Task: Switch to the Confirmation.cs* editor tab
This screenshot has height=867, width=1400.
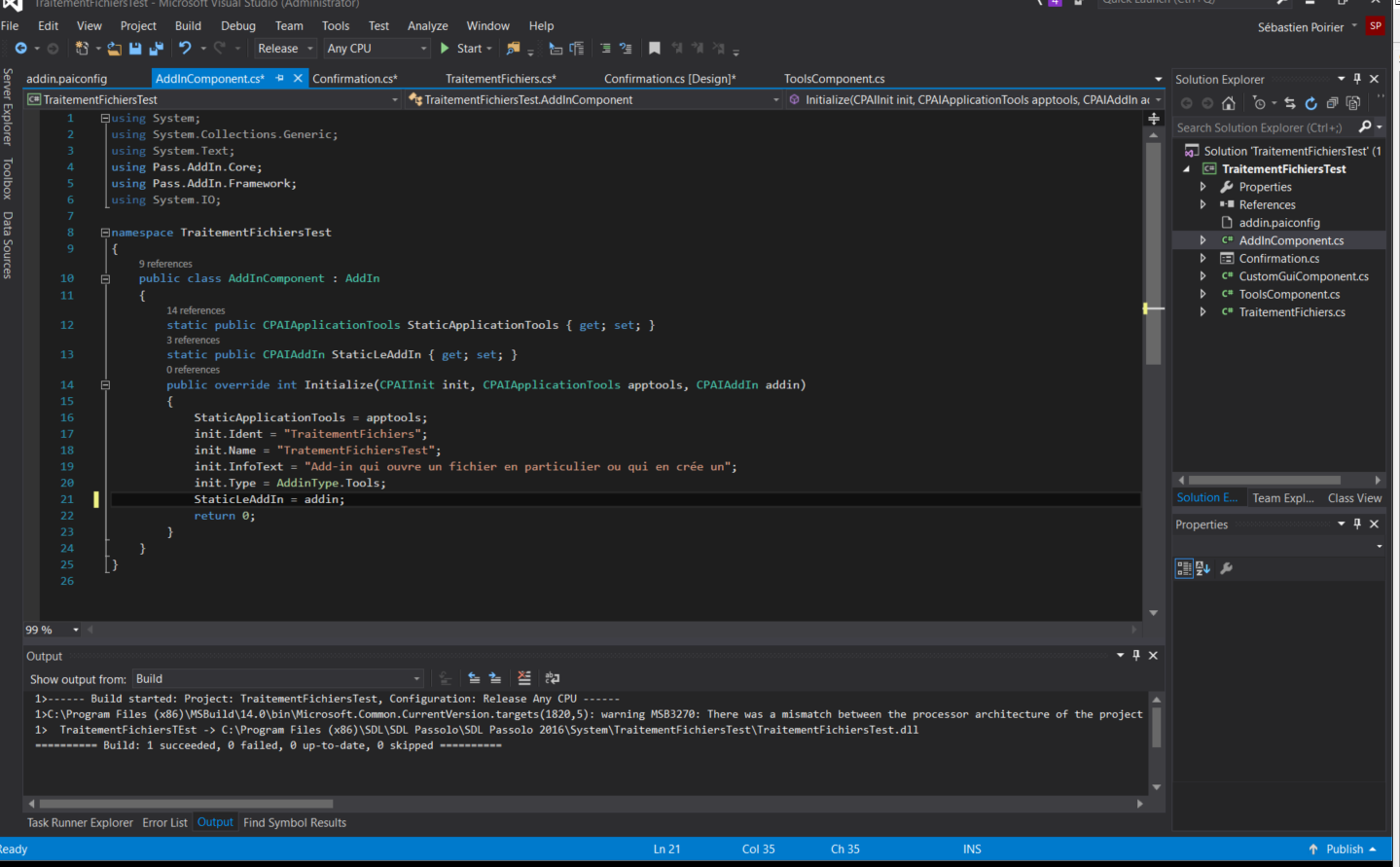Action: pyautogui.click(x=355, y=79)
